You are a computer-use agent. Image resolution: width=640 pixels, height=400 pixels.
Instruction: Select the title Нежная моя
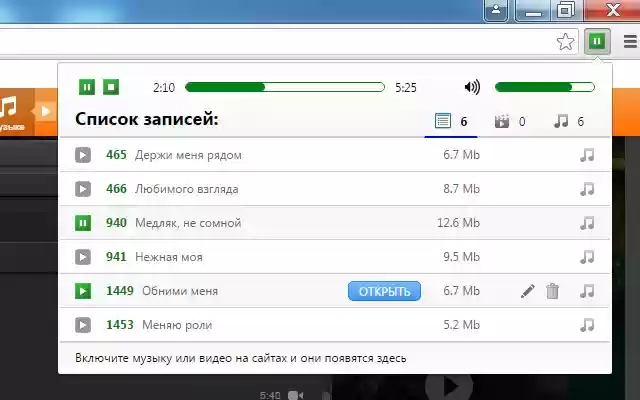click(x=169, y=257)
